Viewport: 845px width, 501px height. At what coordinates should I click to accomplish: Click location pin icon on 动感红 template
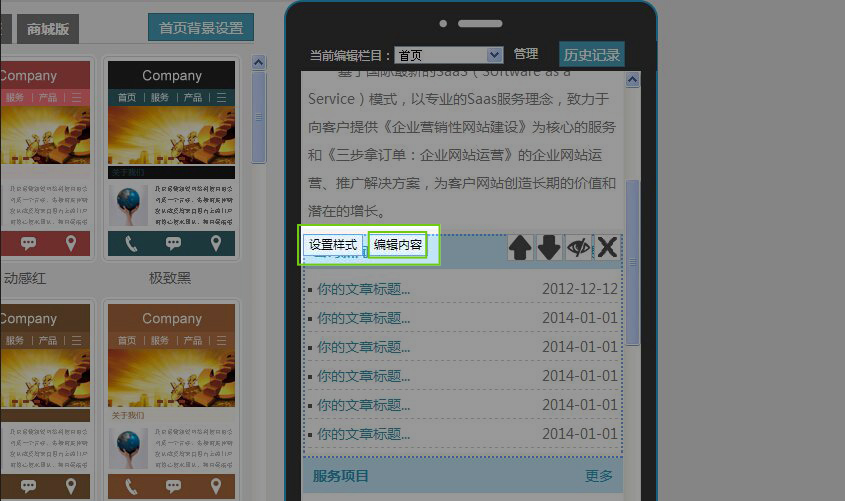(71, 243)
